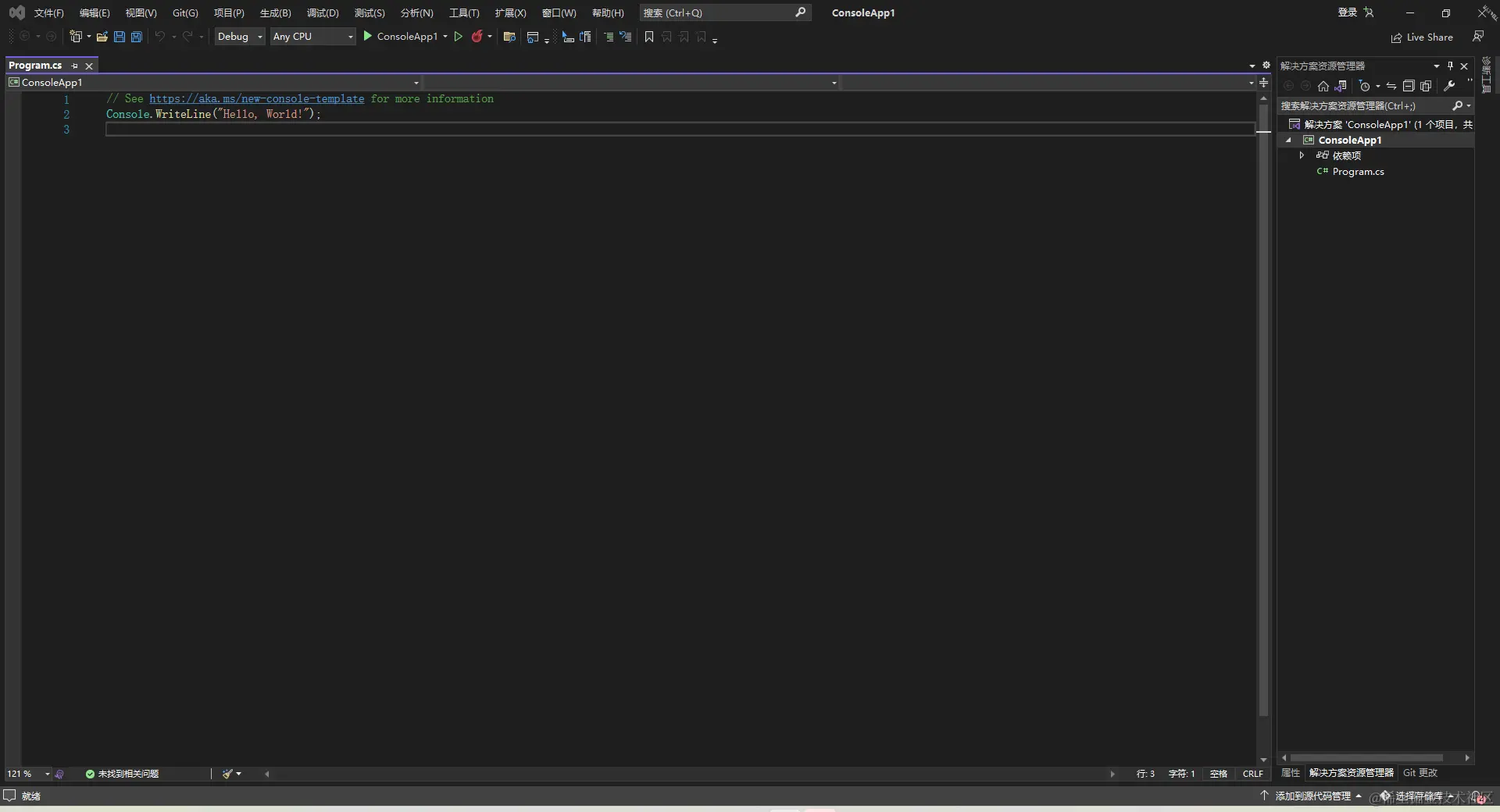The width and height of the screenshot is (1500, 812).
Task: Open the 编辑(E) menu
Action: (x=95, y=12)
